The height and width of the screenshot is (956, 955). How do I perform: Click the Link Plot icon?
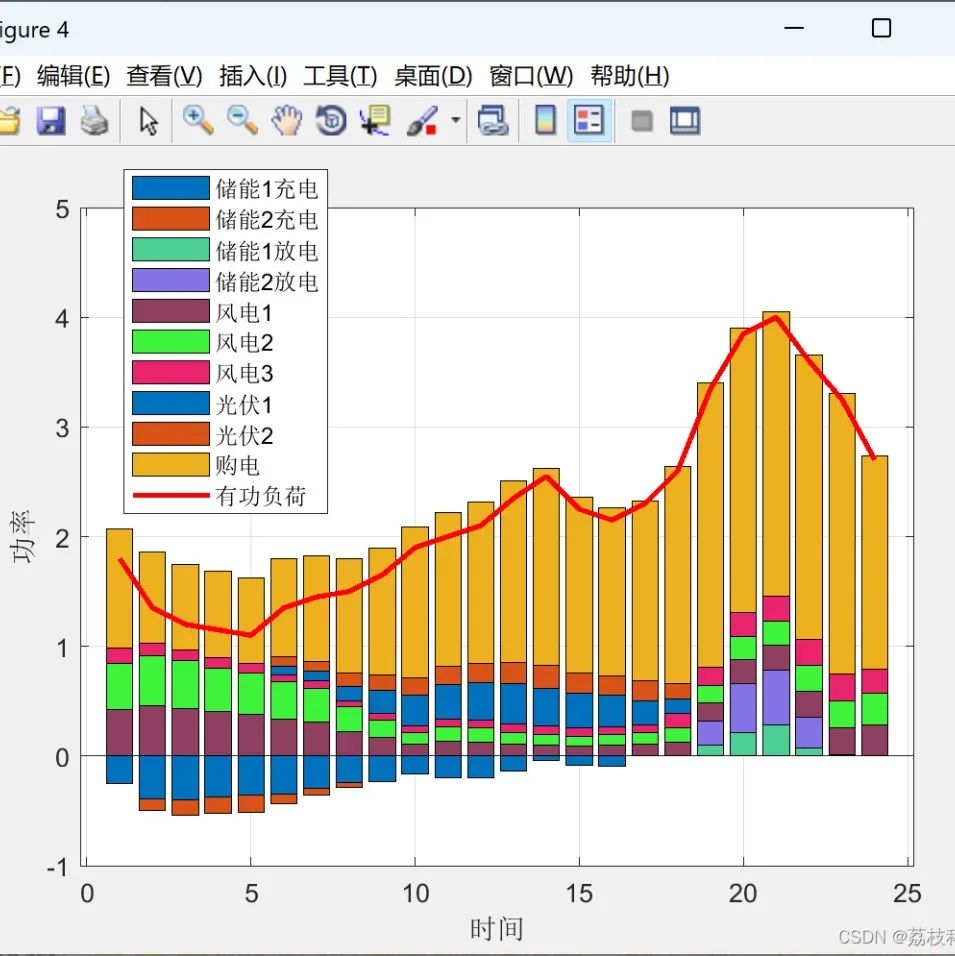point(493,120)
